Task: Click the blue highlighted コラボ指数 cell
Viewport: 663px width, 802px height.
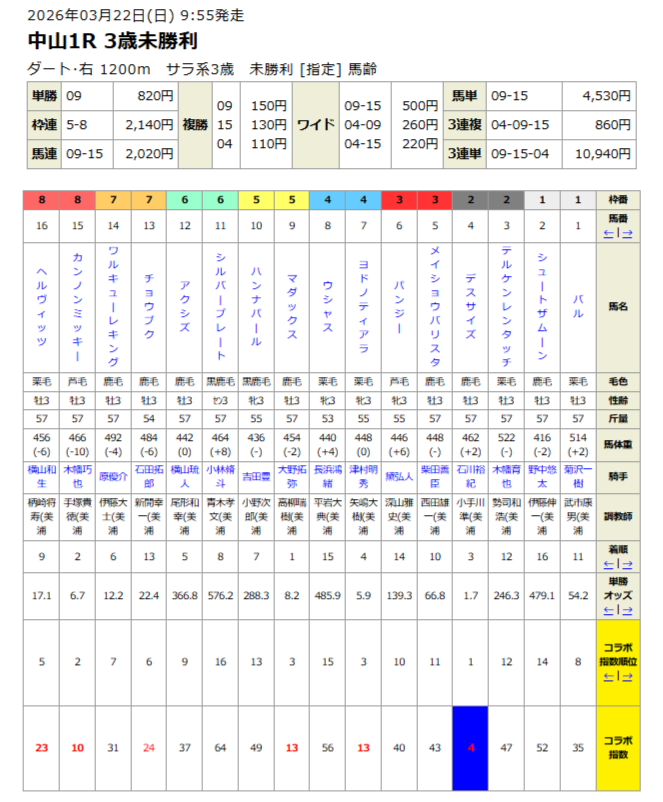Action: 470,747
